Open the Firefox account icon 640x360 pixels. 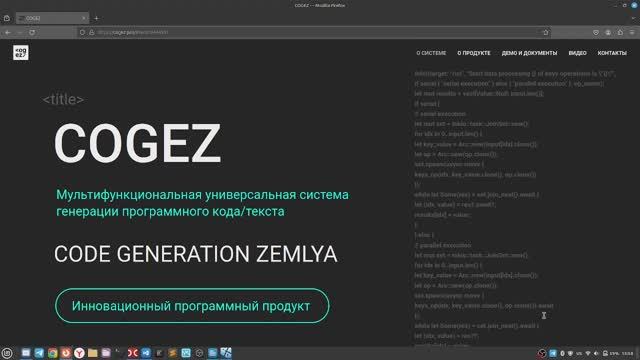click(x=608, y=32)
